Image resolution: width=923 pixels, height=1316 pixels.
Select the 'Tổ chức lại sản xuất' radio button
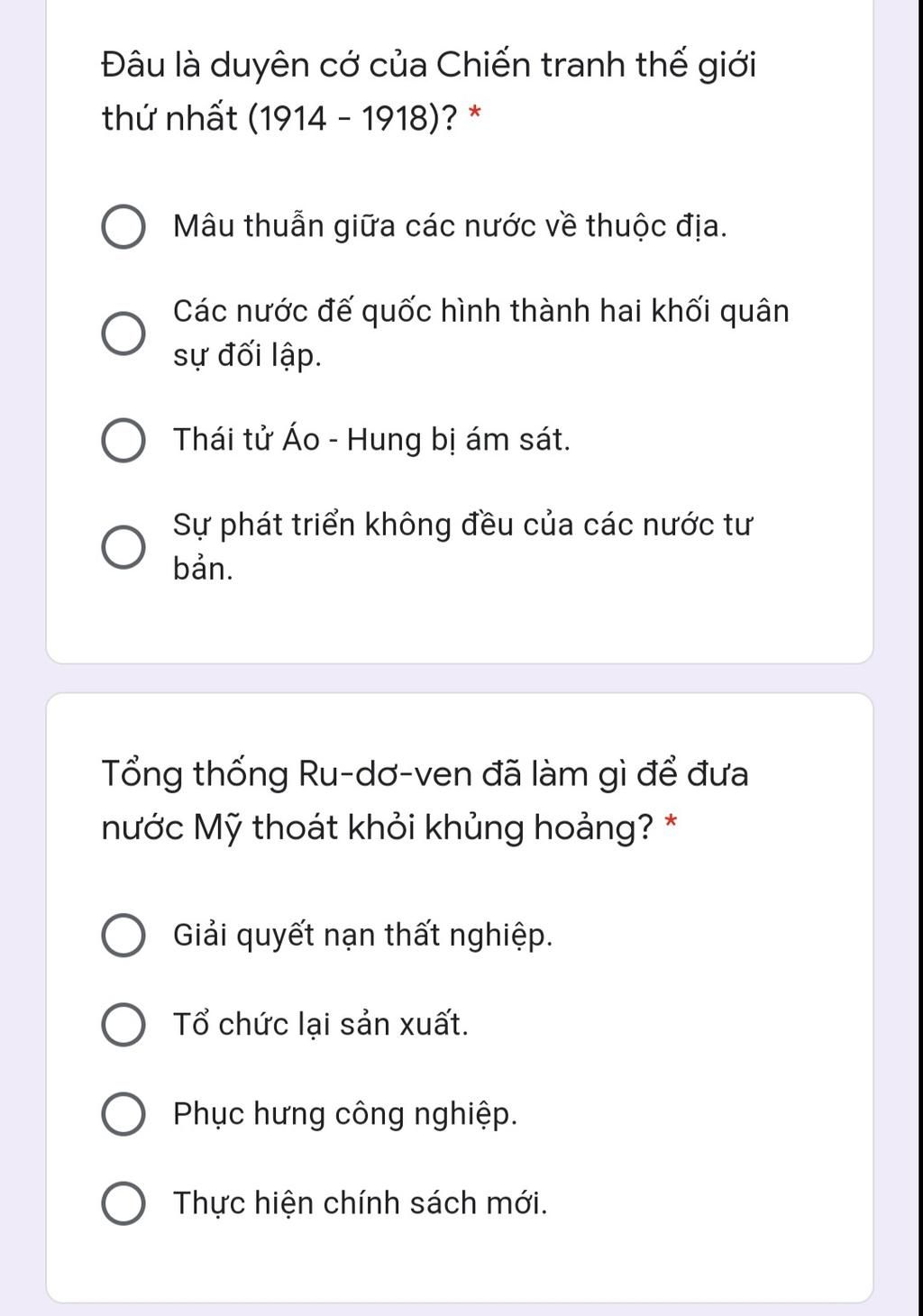[x=123, y=1025]
